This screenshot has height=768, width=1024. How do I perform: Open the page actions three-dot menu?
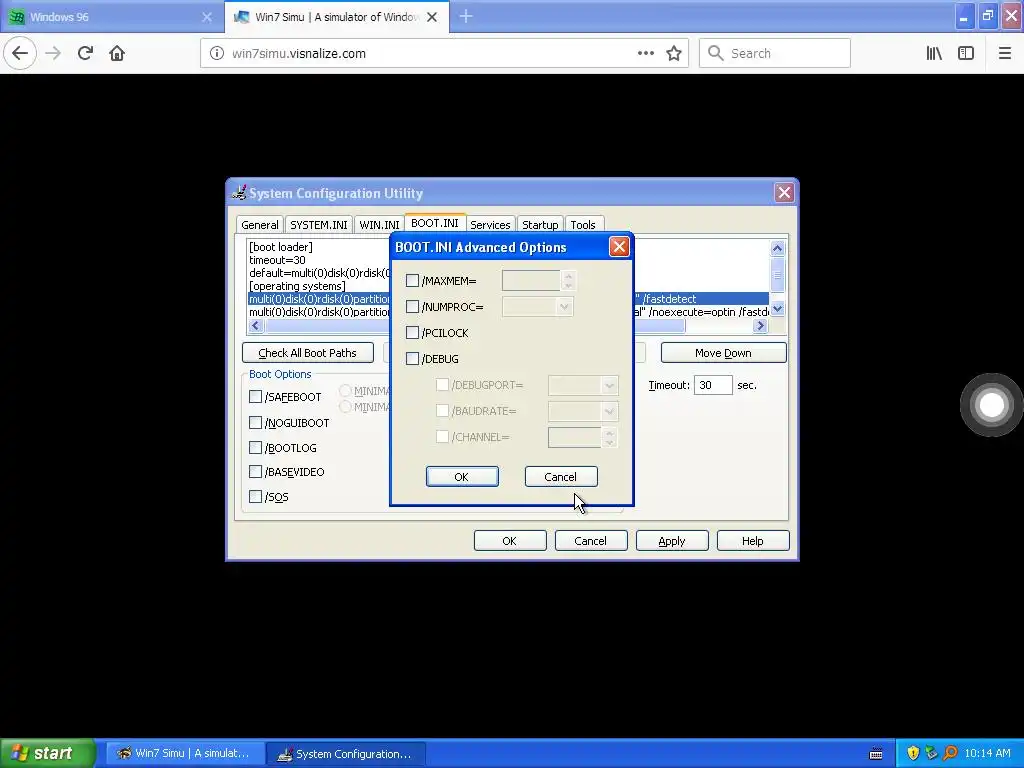[646, 54]
